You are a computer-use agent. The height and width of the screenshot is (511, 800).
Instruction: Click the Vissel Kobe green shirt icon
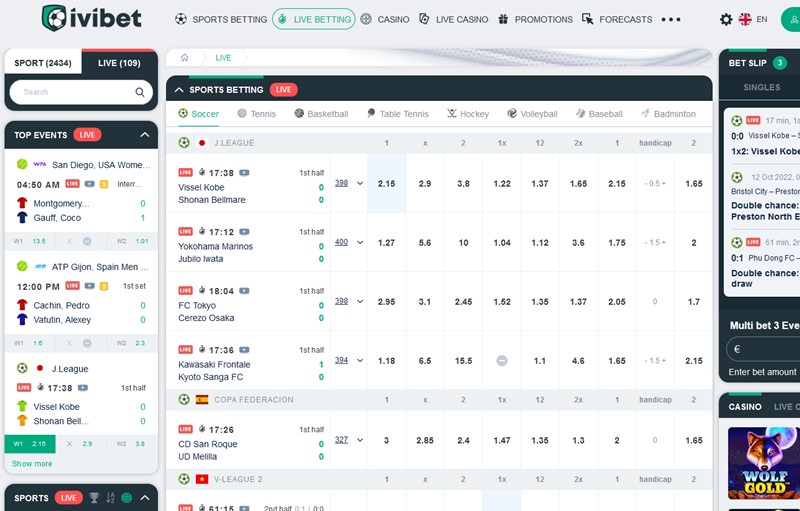pos(22,406)
